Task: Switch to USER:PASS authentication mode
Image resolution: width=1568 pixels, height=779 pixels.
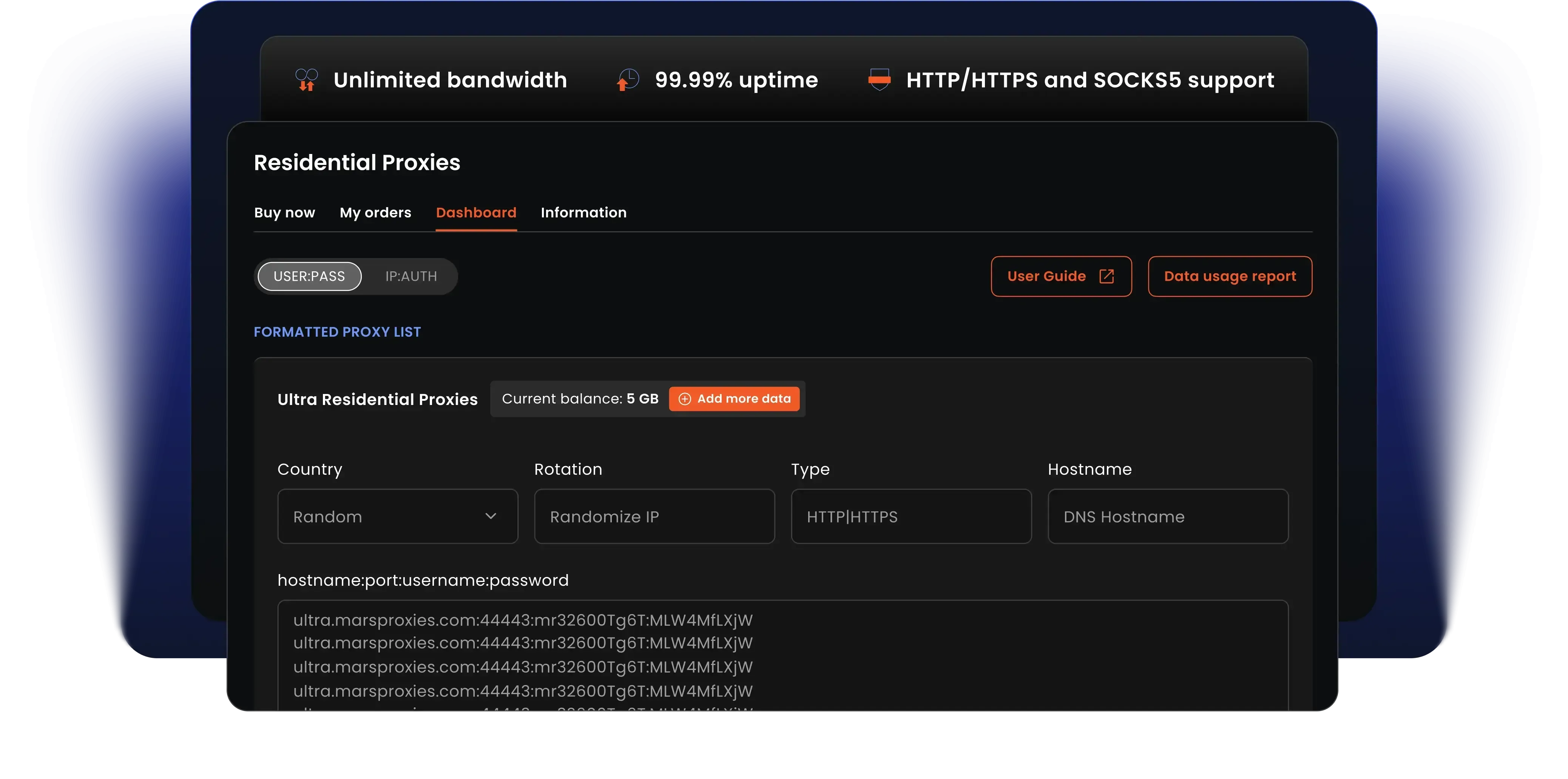Action: (309, 277)
